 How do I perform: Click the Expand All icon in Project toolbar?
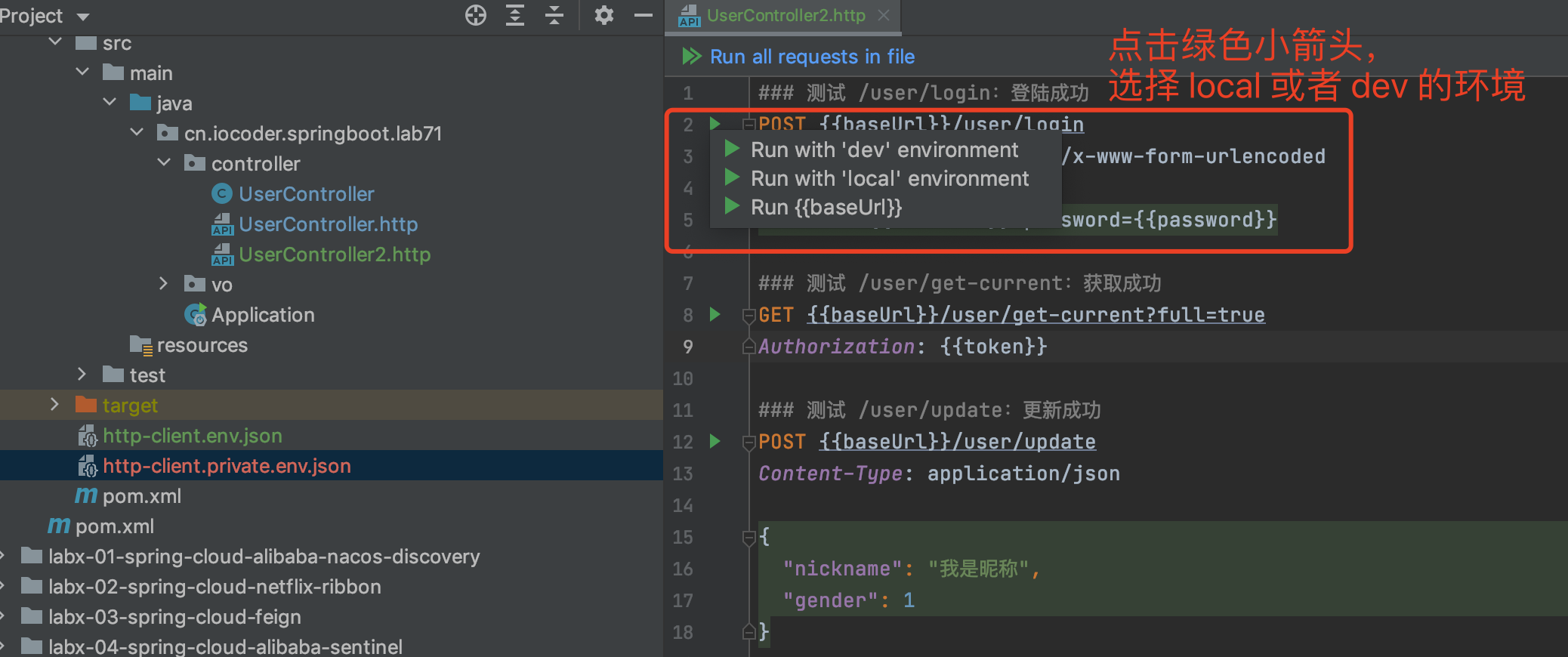515,15
